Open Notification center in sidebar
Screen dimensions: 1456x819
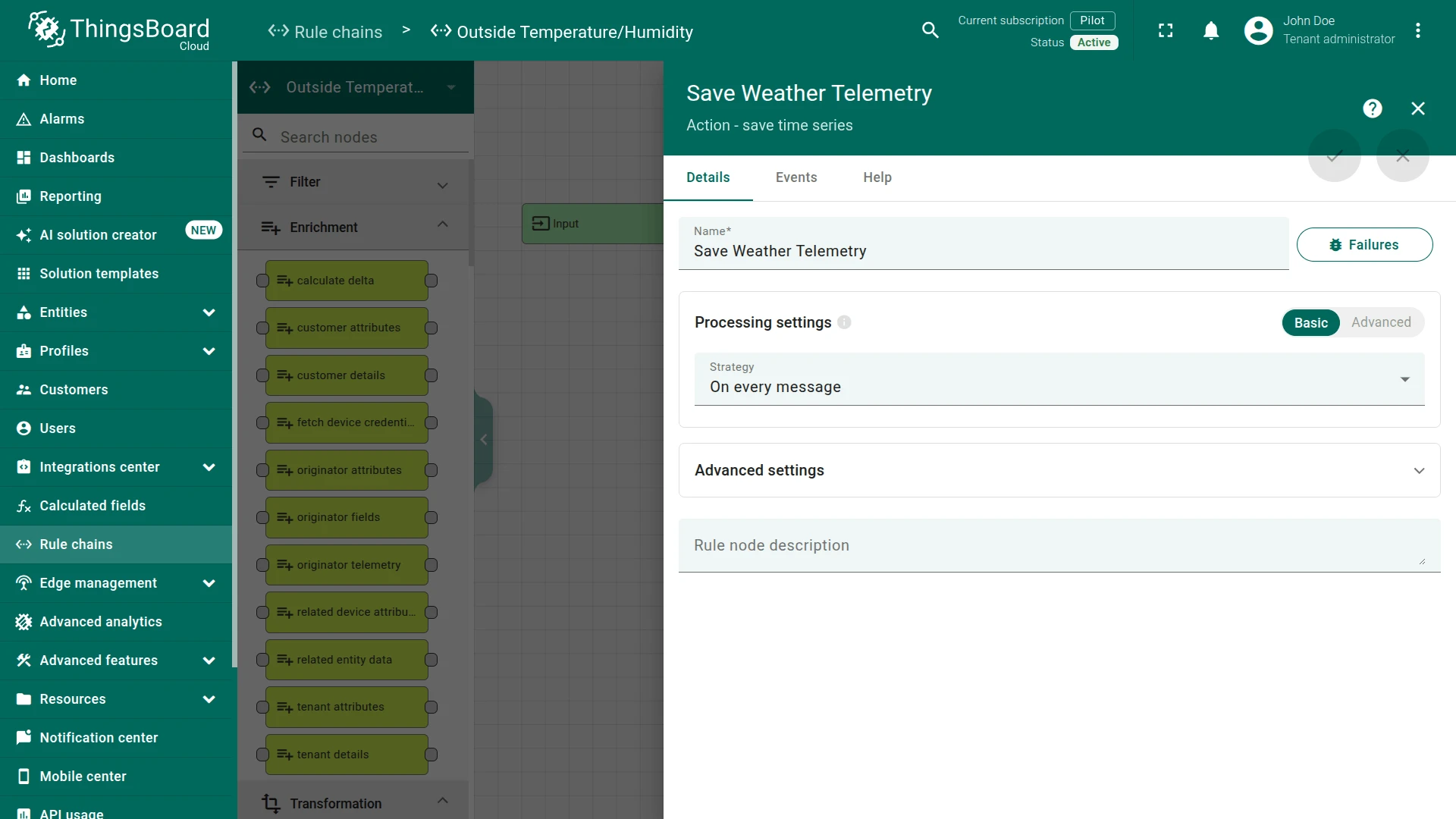click(x=116, y=738)
